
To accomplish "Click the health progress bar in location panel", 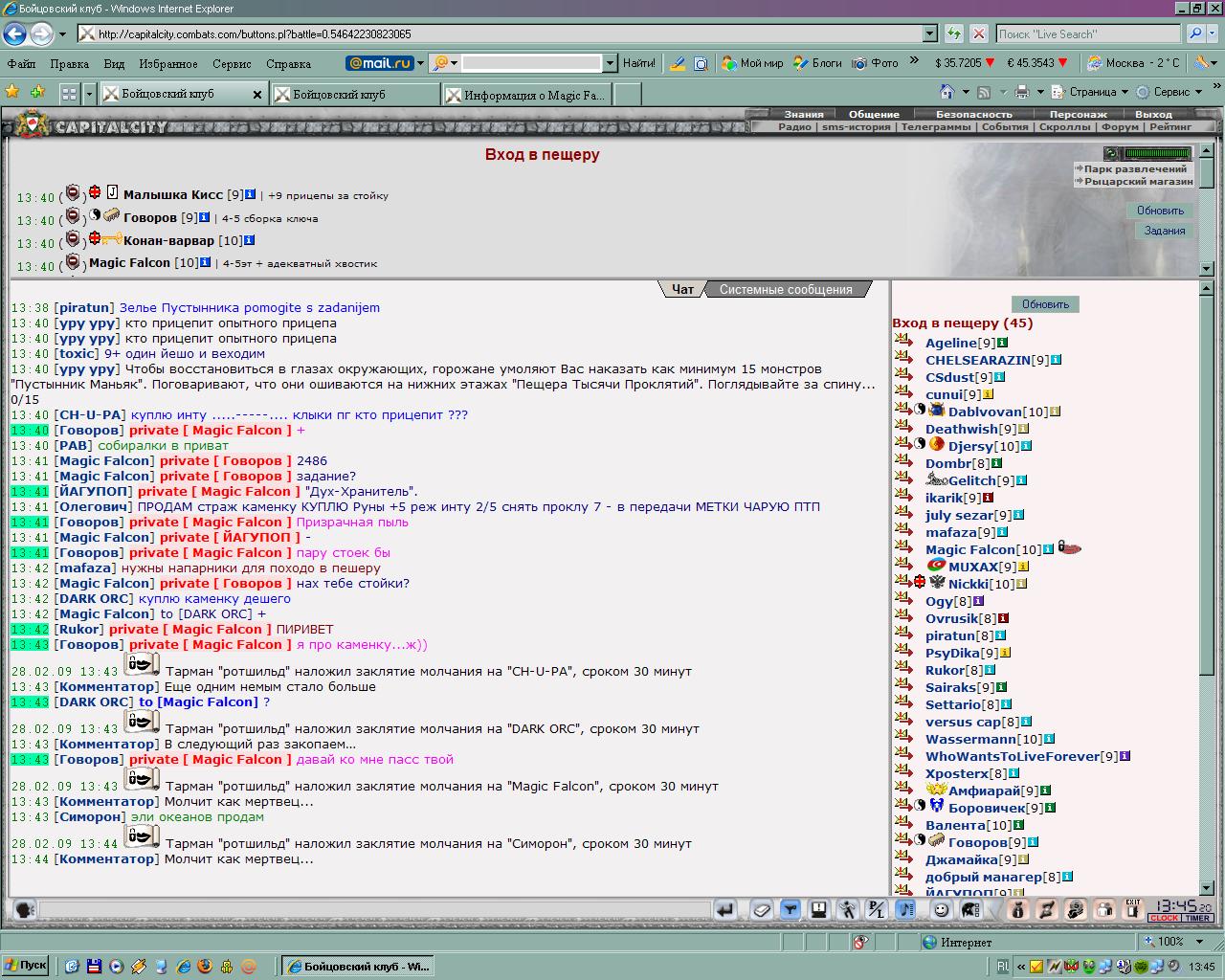I will [1157, 153].
